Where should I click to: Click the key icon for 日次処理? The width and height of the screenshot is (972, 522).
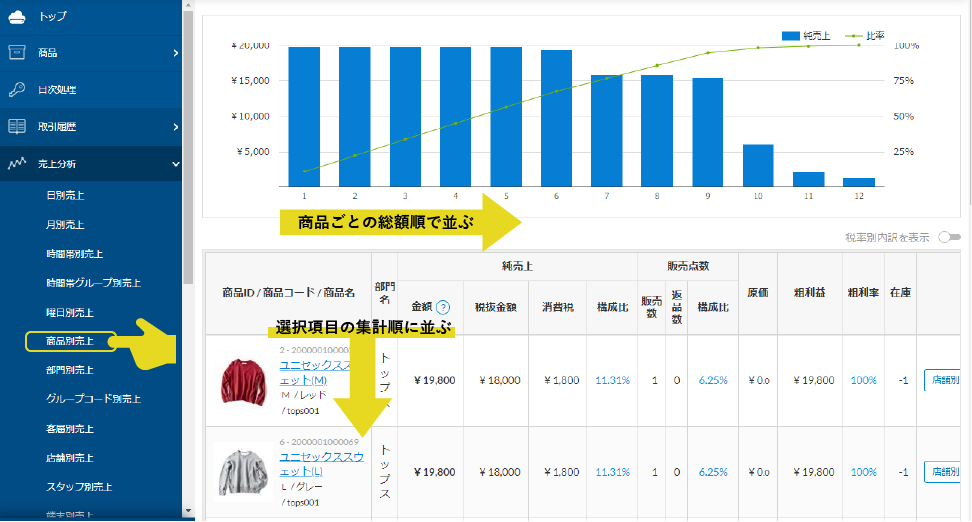pos(17,90)
